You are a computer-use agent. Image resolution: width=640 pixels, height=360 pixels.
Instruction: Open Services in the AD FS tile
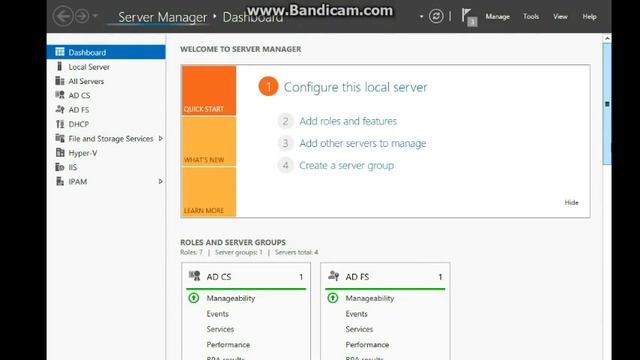(x=359, y=329)
